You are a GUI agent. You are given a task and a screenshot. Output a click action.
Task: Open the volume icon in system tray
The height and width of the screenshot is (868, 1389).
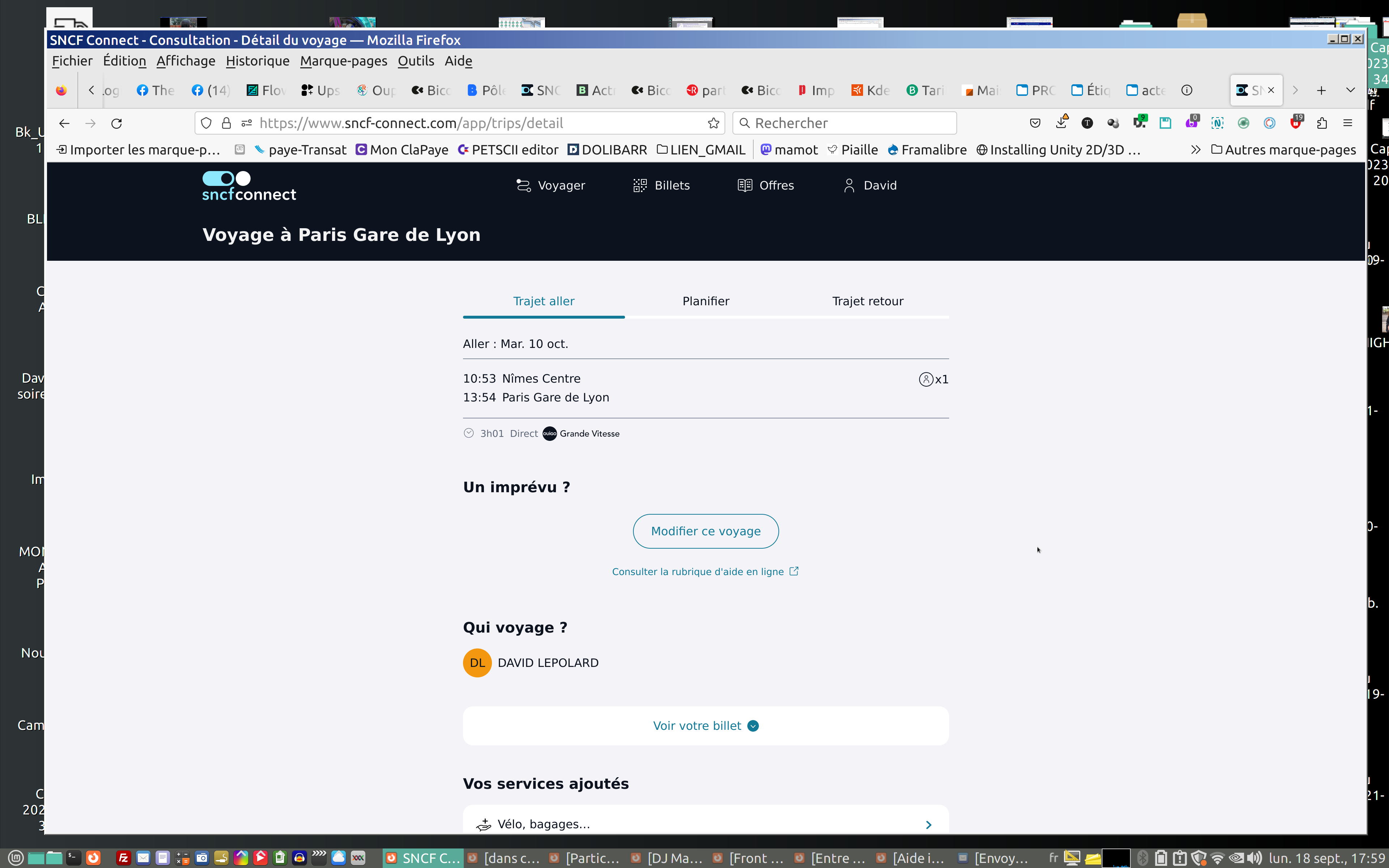(1255, 858)
